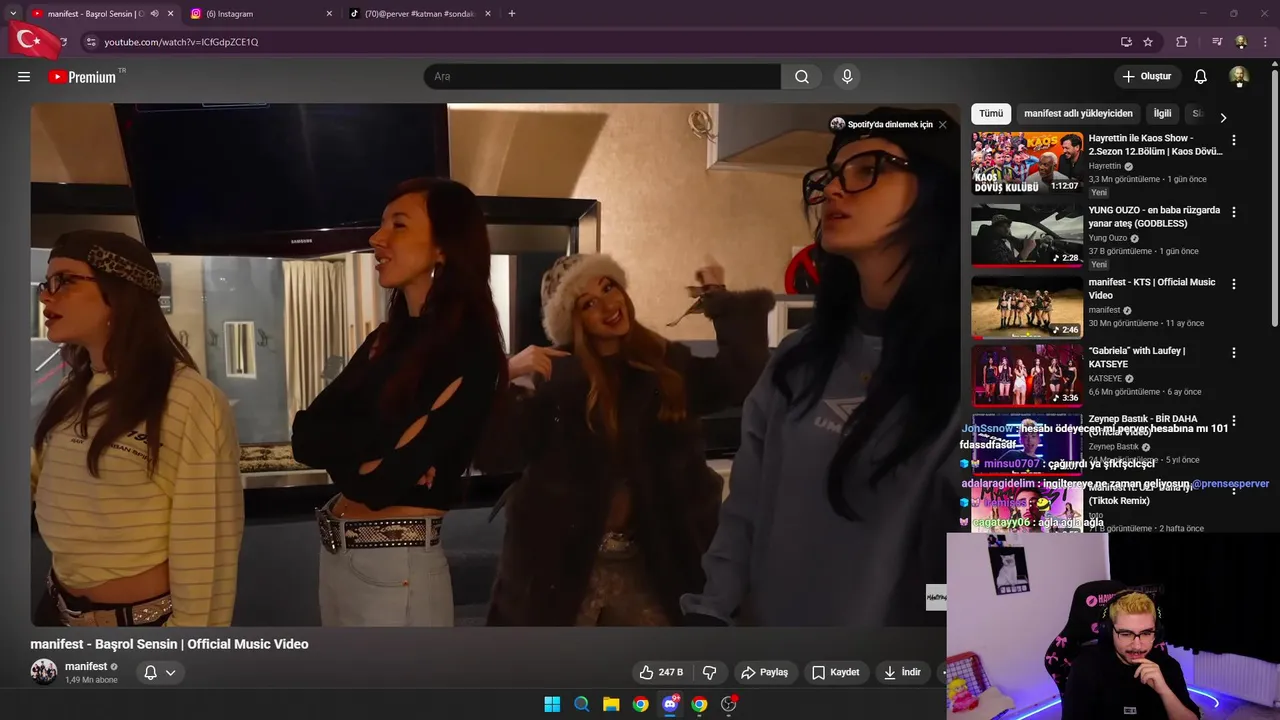Open options for Gabriela with Laufey video

point(1234,353)
